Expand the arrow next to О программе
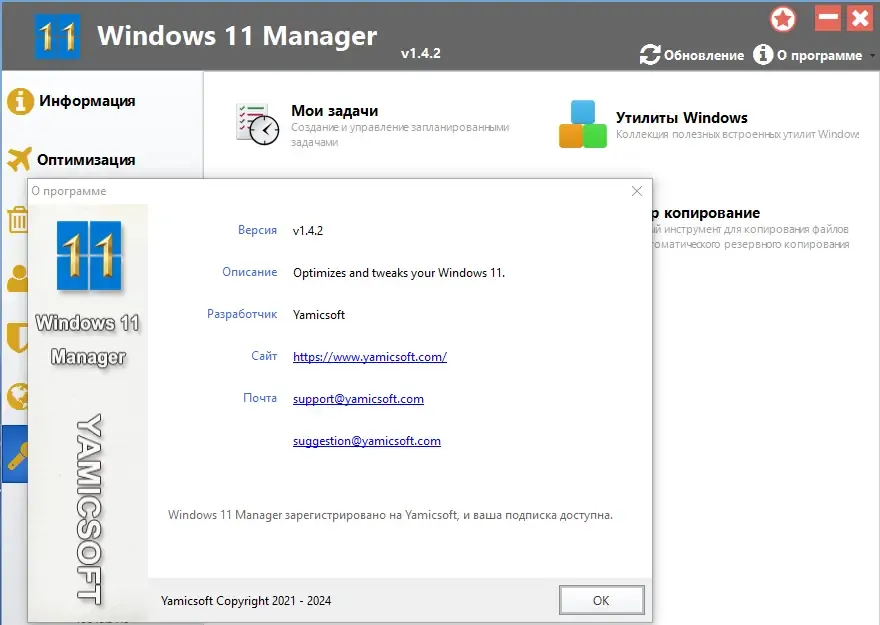The image size is (880, 625). pos(872,56)
